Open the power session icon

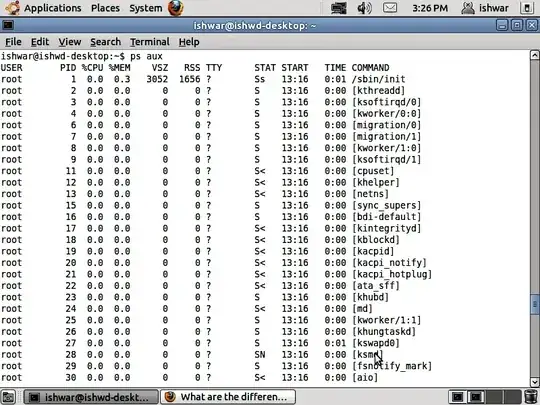click(x=527, y=8)
